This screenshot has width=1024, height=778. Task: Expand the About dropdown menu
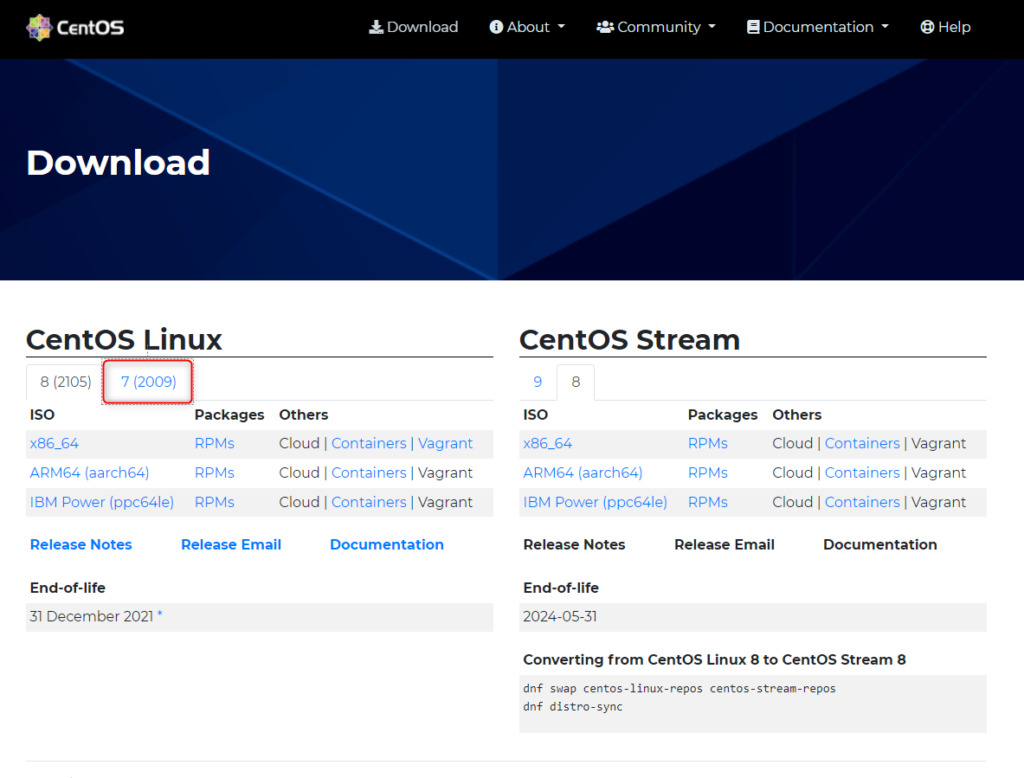(527, 27)
